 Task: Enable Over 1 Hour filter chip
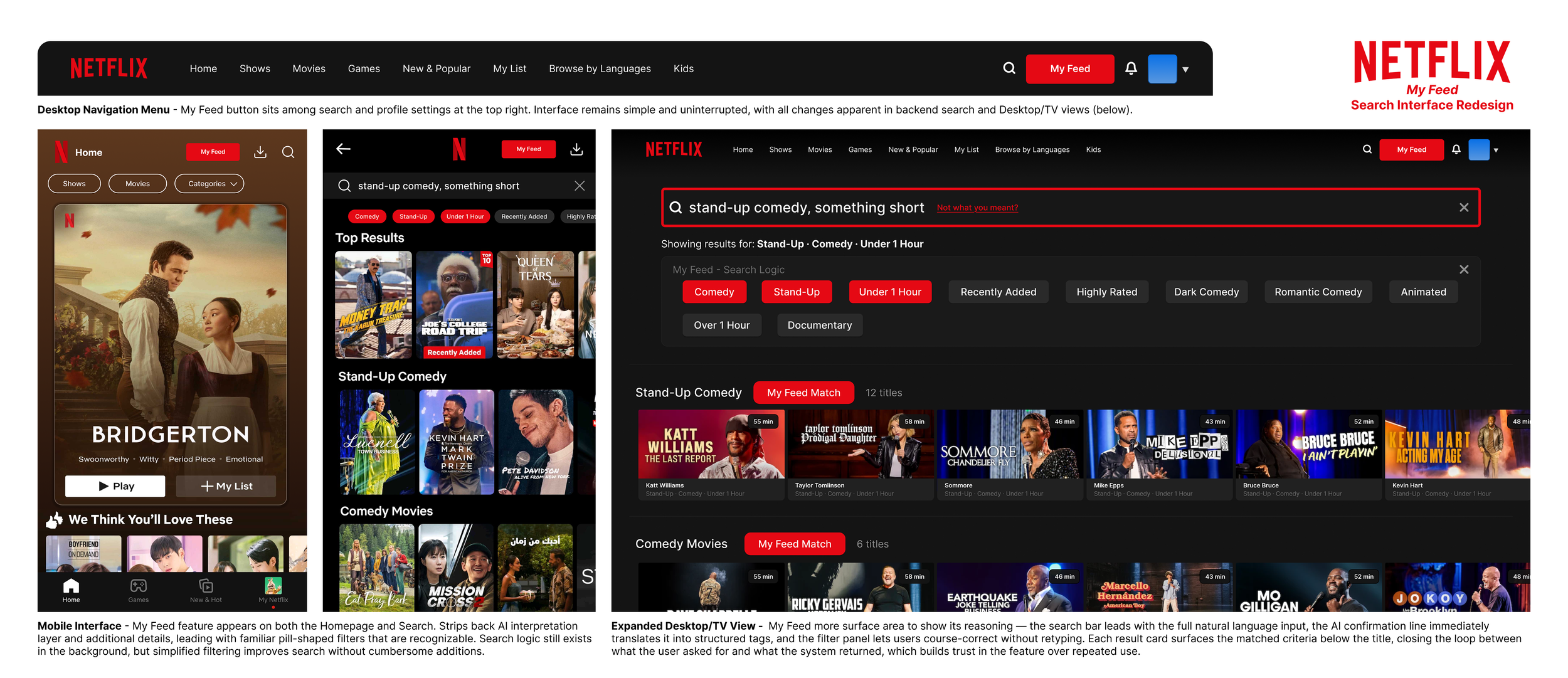point(722,325)
